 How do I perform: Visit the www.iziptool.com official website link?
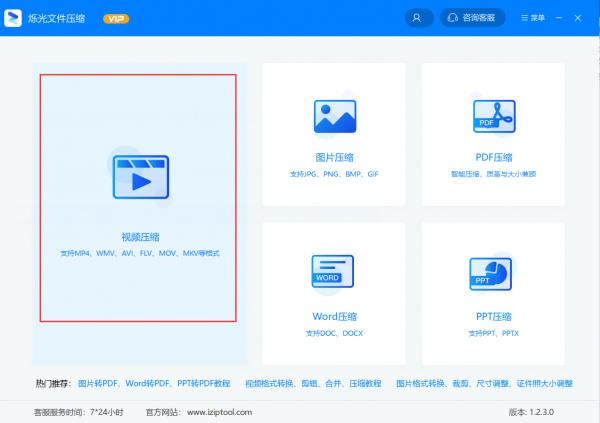pos(214,410)
